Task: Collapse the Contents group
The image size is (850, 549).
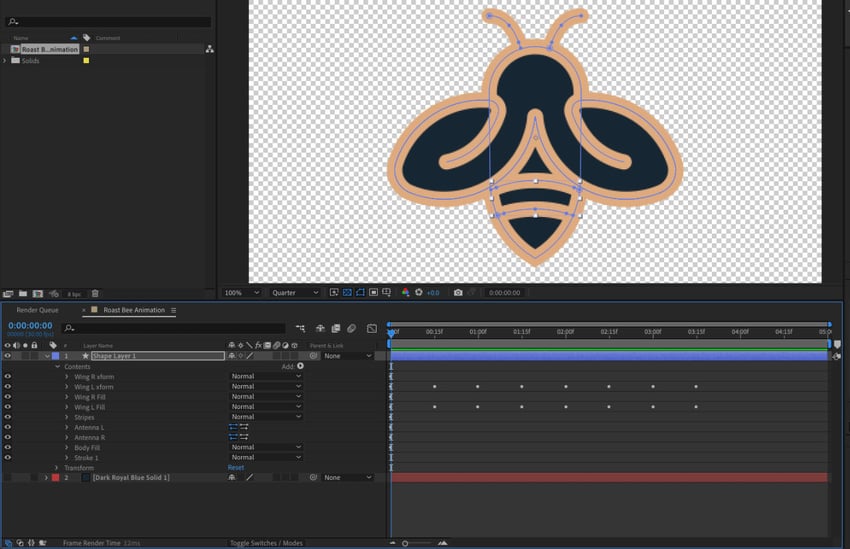Action: [x=57, y=367]
